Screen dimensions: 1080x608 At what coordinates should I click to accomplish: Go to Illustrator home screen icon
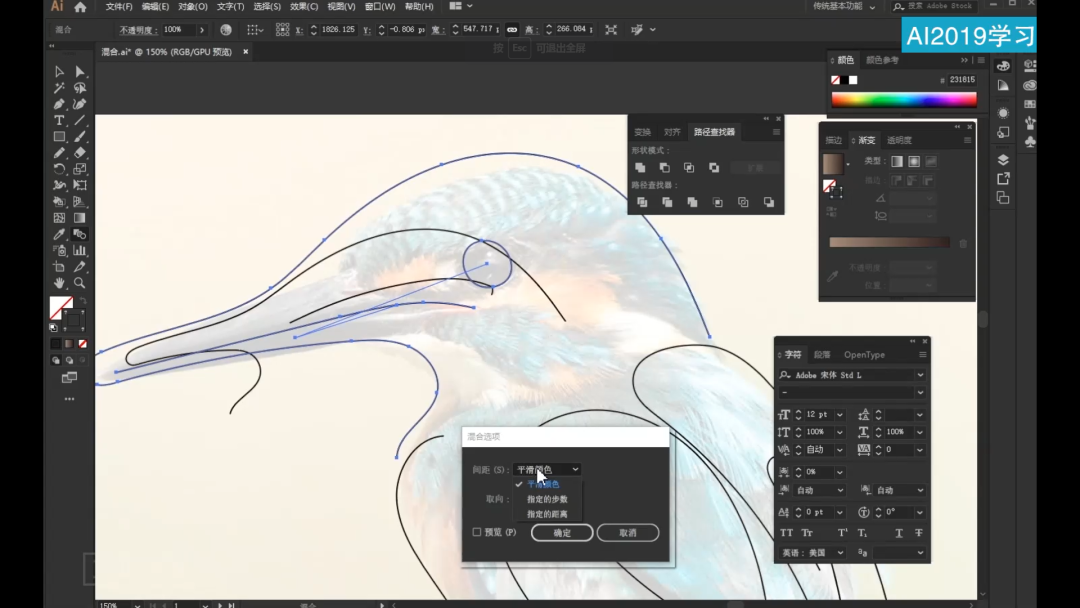click(x=81, y=7)
